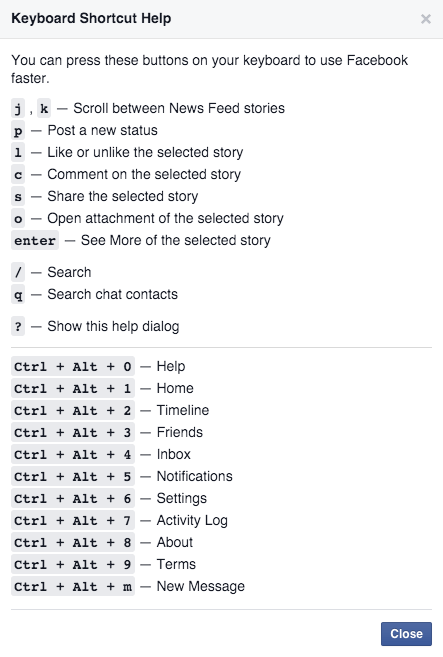
Task: Click the 'o' key badge for attachments
Action: click(18, 219)
